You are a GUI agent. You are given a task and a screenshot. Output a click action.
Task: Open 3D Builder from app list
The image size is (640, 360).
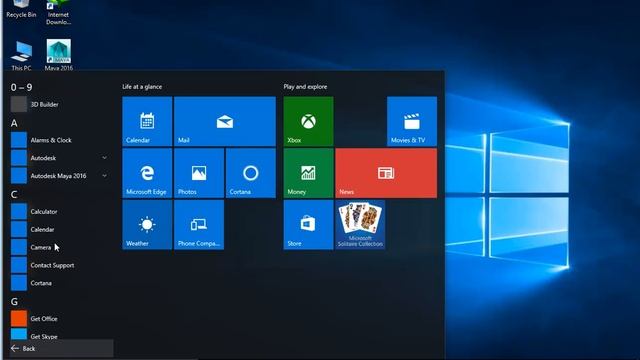[61, 104]
